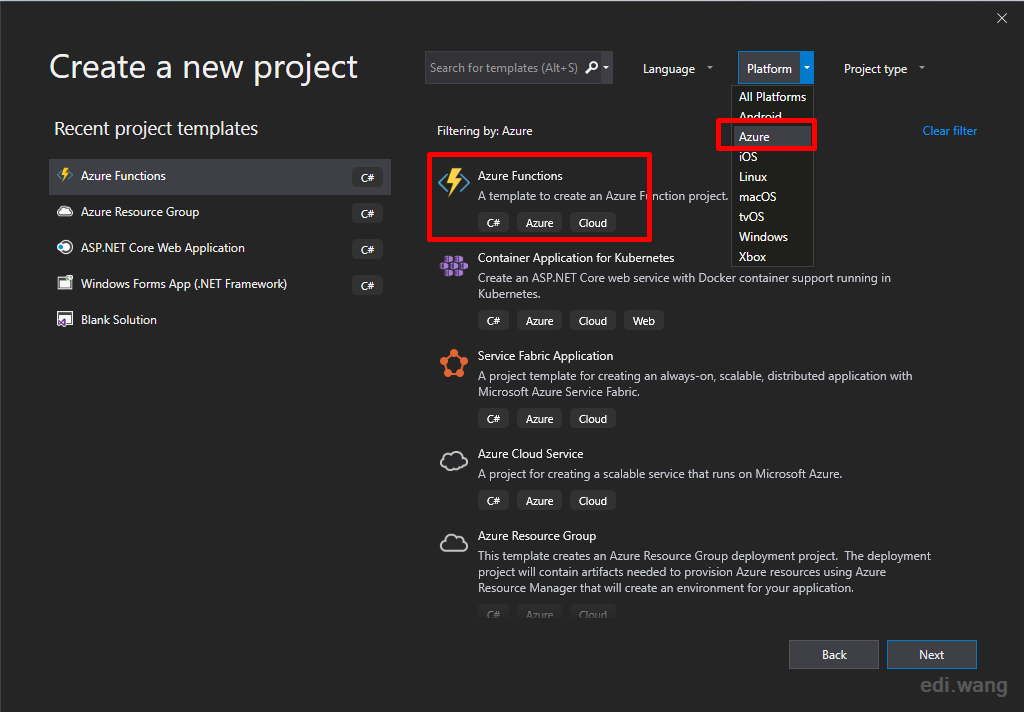Click the Azure Functions lightning bolt template icon

pos(454,182)
